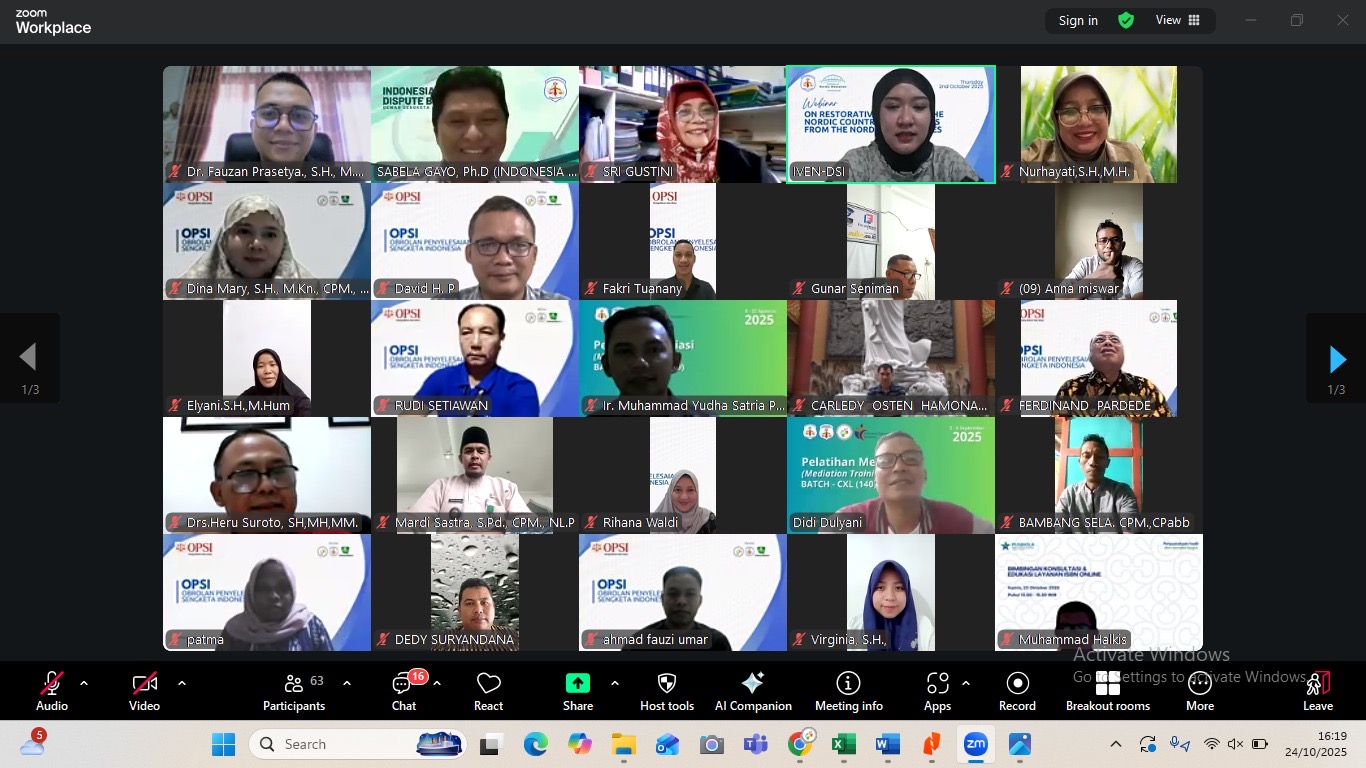Go to next gallery page with right arrow

pyautogui.click(x=1336, y=359)
